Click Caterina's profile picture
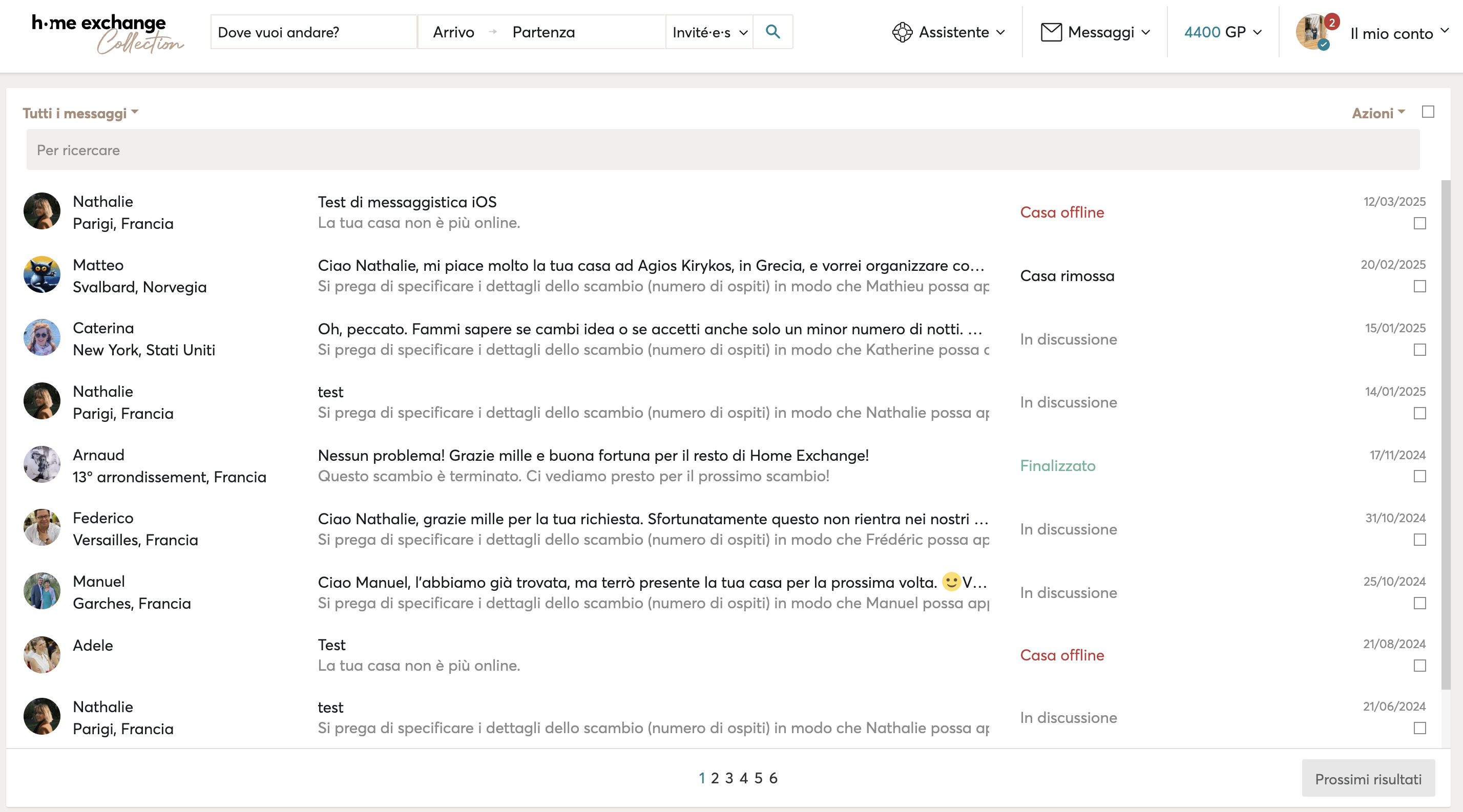1463x812 pixels. pyautogui.click(x=42, y=338)
